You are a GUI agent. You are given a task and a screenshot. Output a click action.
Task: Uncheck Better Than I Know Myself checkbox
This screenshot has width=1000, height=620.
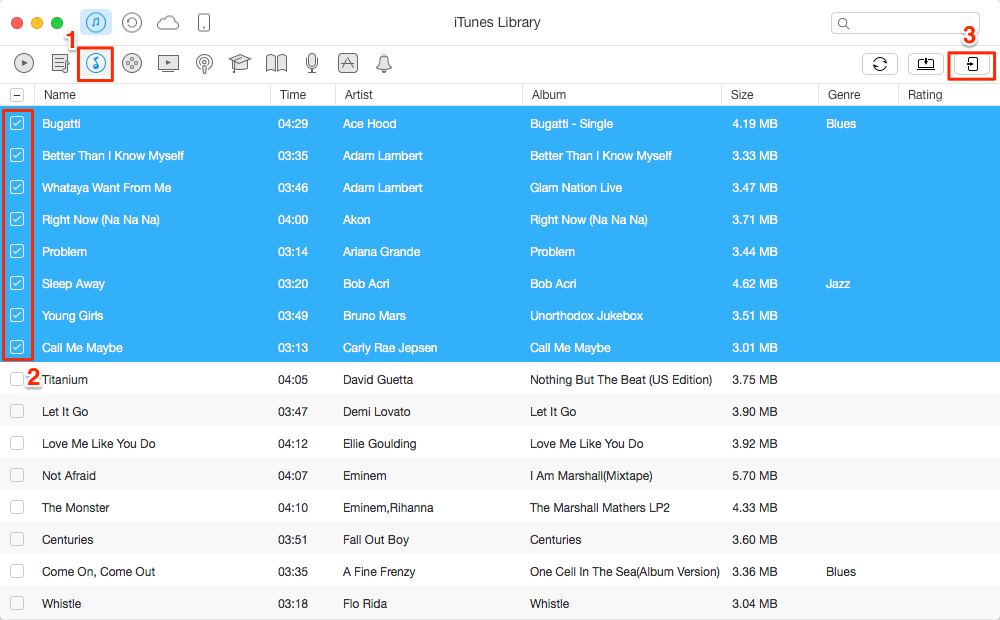(17, 155)
